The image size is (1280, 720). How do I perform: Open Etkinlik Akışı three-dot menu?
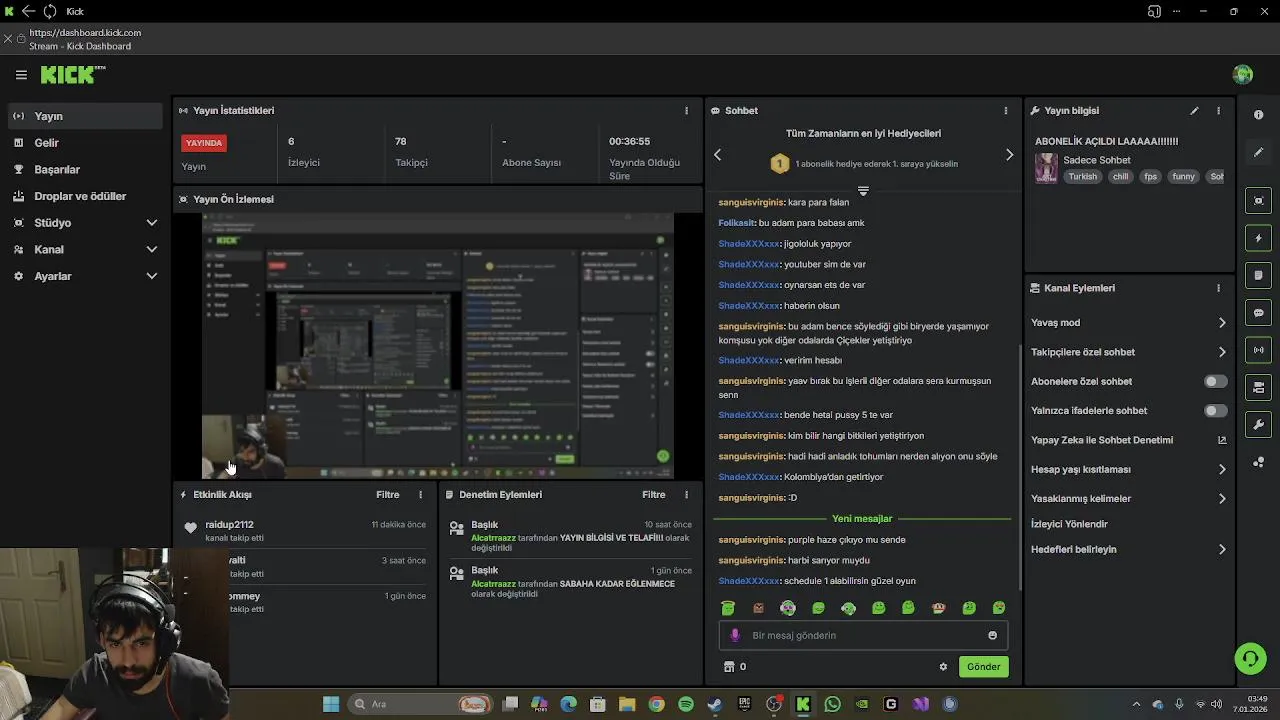coord(420,495)
